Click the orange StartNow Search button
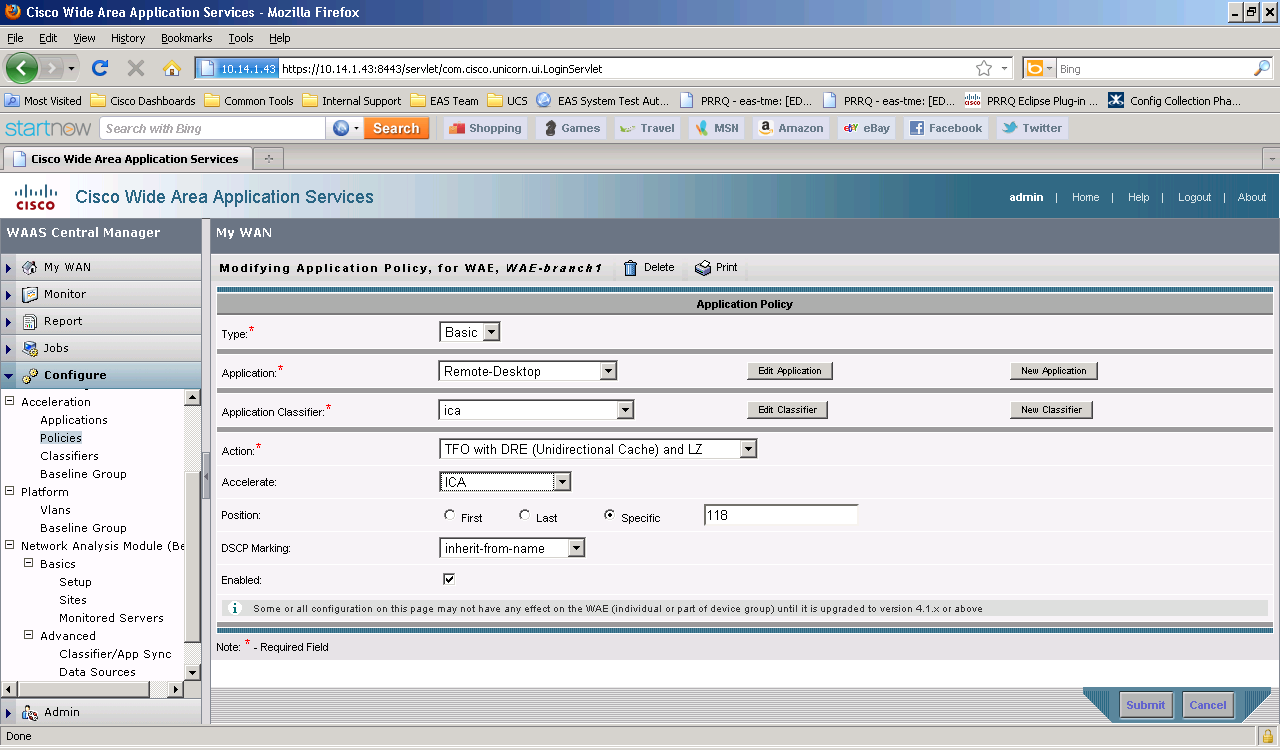Screen dimensions: 1280x750 click(x=396, y=128)
